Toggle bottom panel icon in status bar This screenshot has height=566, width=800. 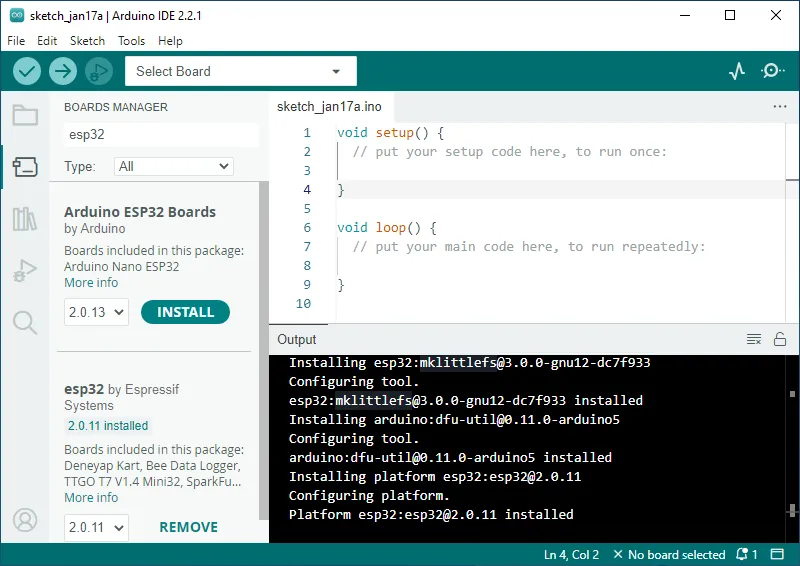click(777, 554)
